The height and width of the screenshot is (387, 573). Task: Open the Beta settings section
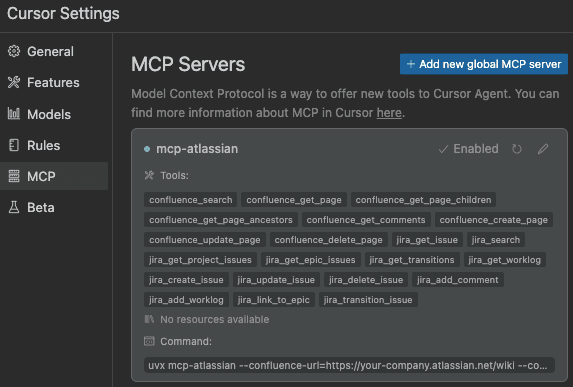[x=54, y=207]
